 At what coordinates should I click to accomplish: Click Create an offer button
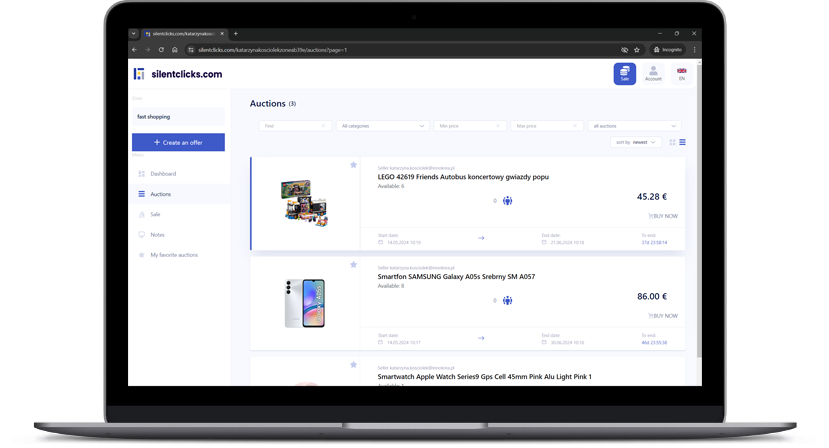pos(178,142)
